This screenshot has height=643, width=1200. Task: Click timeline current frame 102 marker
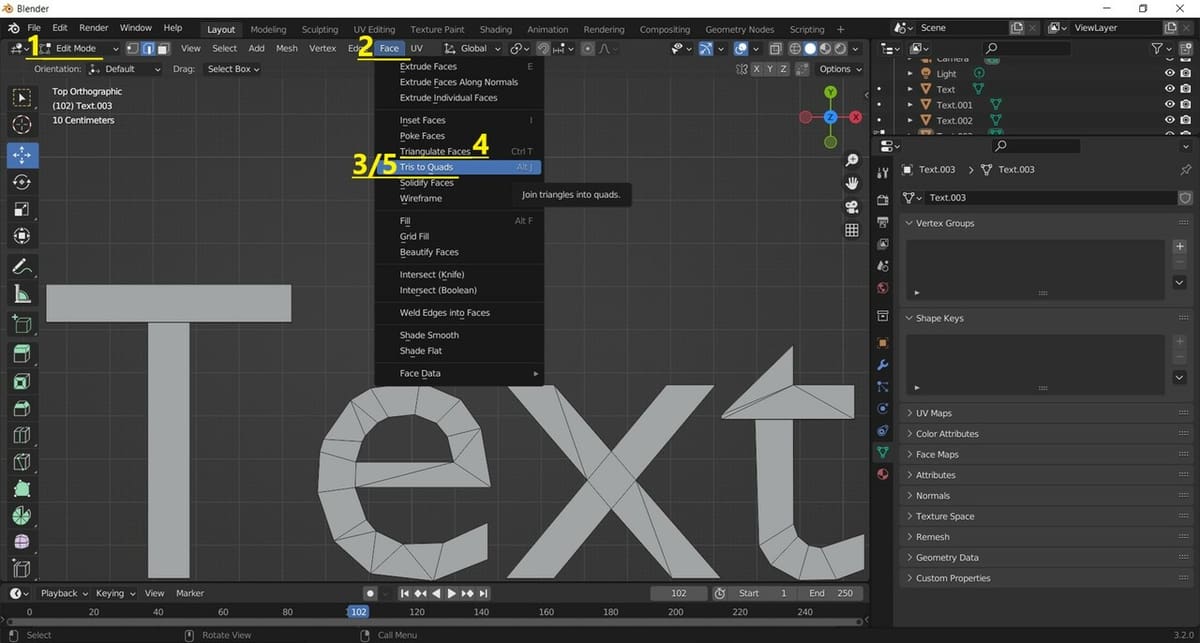point(358,612)
